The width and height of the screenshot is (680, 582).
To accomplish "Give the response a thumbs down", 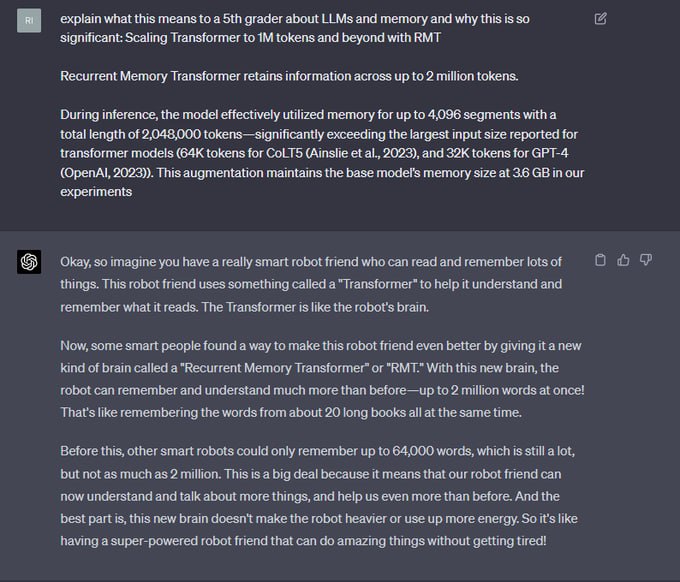I will click(x=646, y=260).
